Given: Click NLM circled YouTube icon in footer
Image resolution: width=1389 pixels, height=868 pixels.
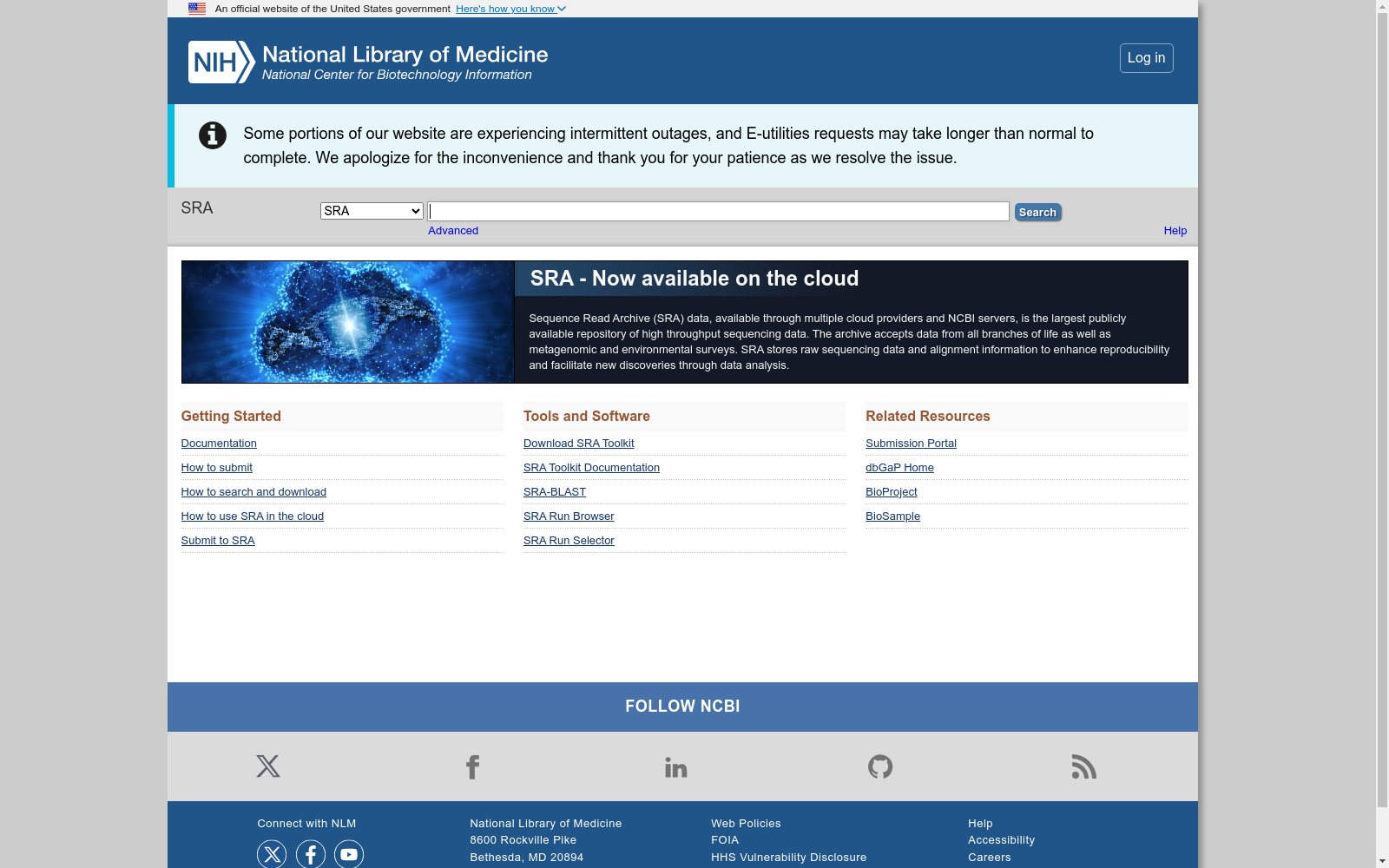Looking at the screenshot, I should pyautogui.click(x=349, y=854).
